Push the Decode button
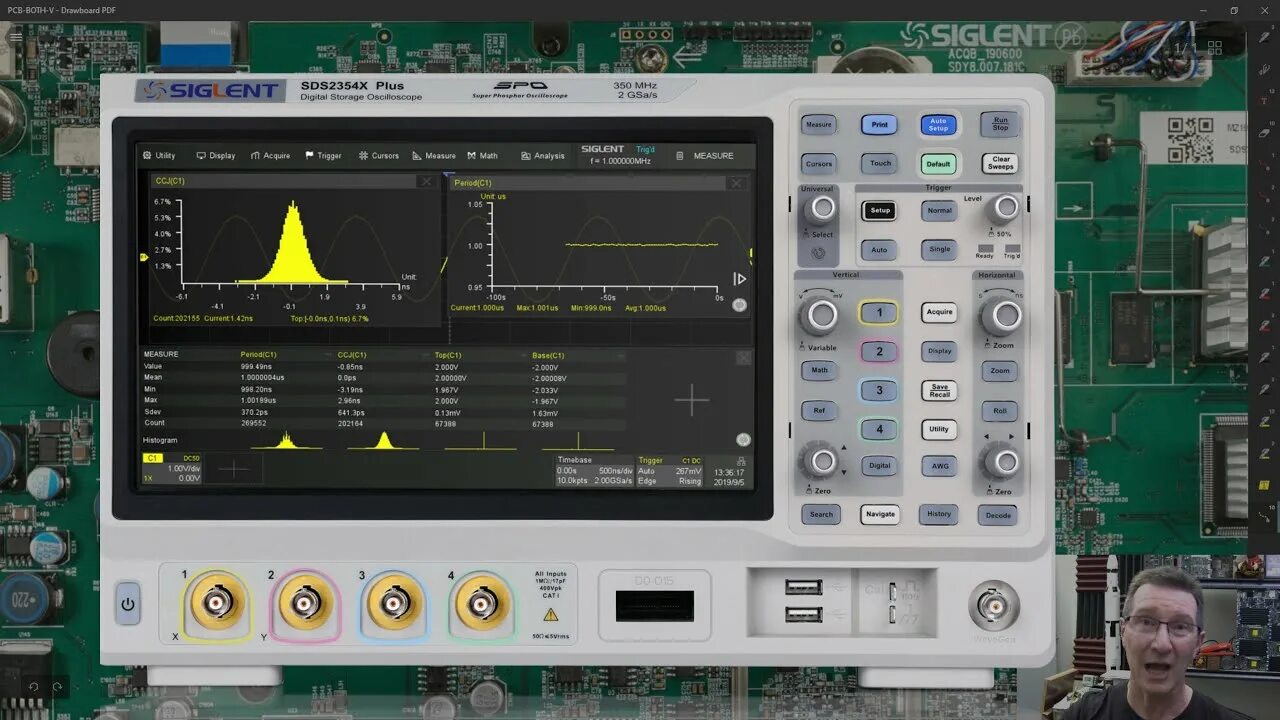Screen dimensions: 1280x720 998,516
